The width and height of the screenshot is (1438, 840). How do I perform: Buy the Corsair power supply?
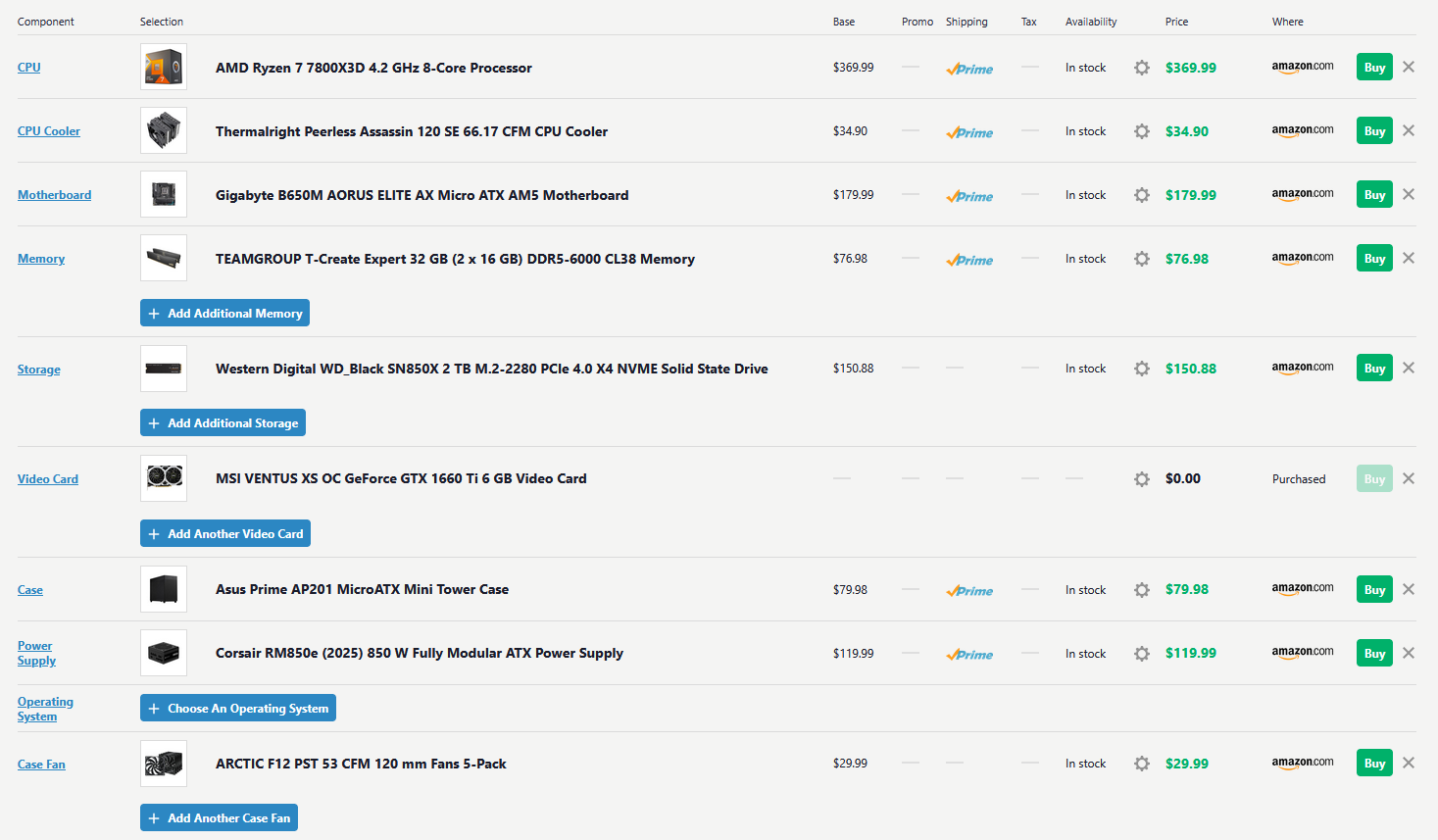[1374, 654]
